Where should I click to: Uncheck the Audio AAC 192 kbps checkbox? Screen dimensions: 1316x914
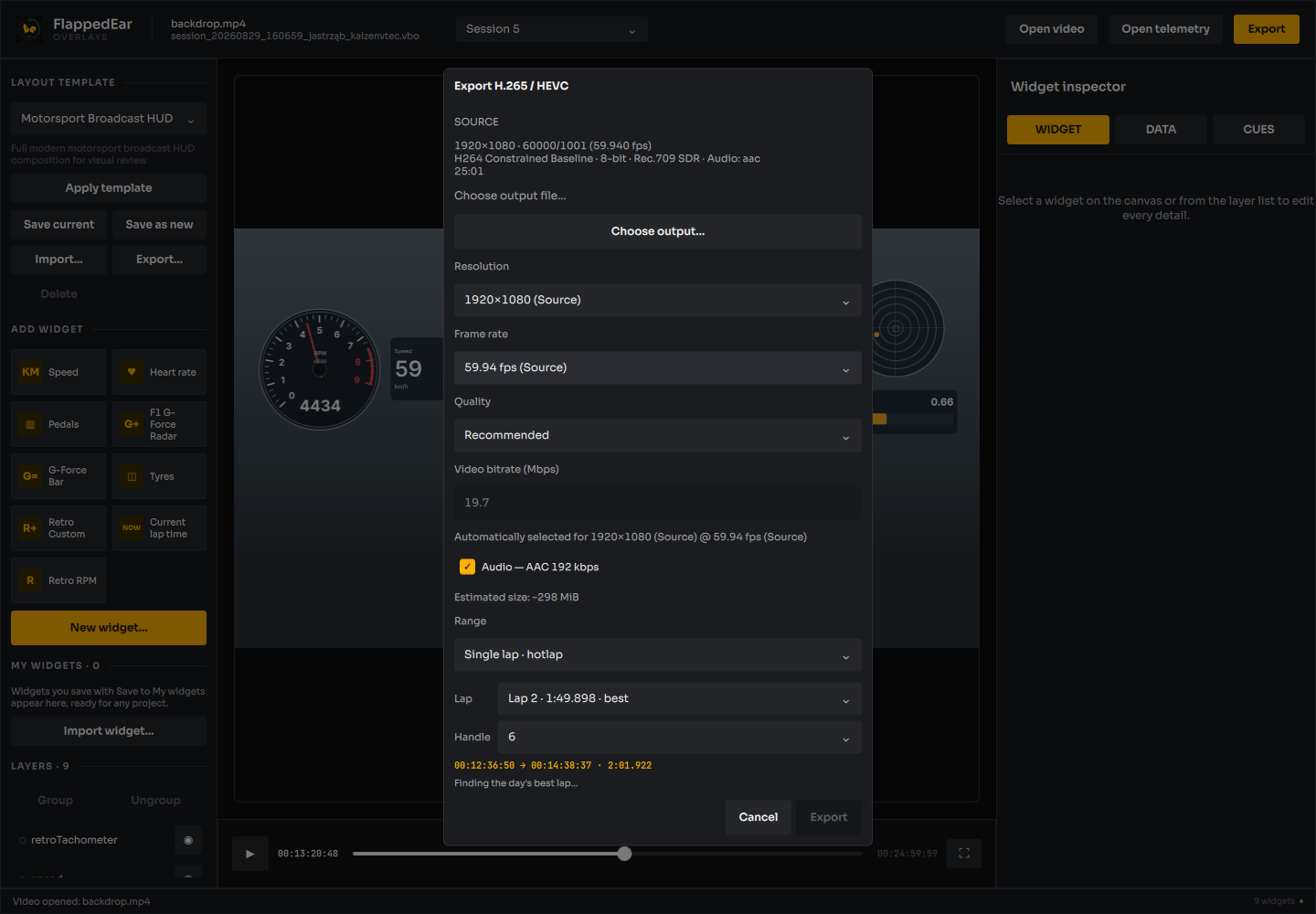point(467,567)
